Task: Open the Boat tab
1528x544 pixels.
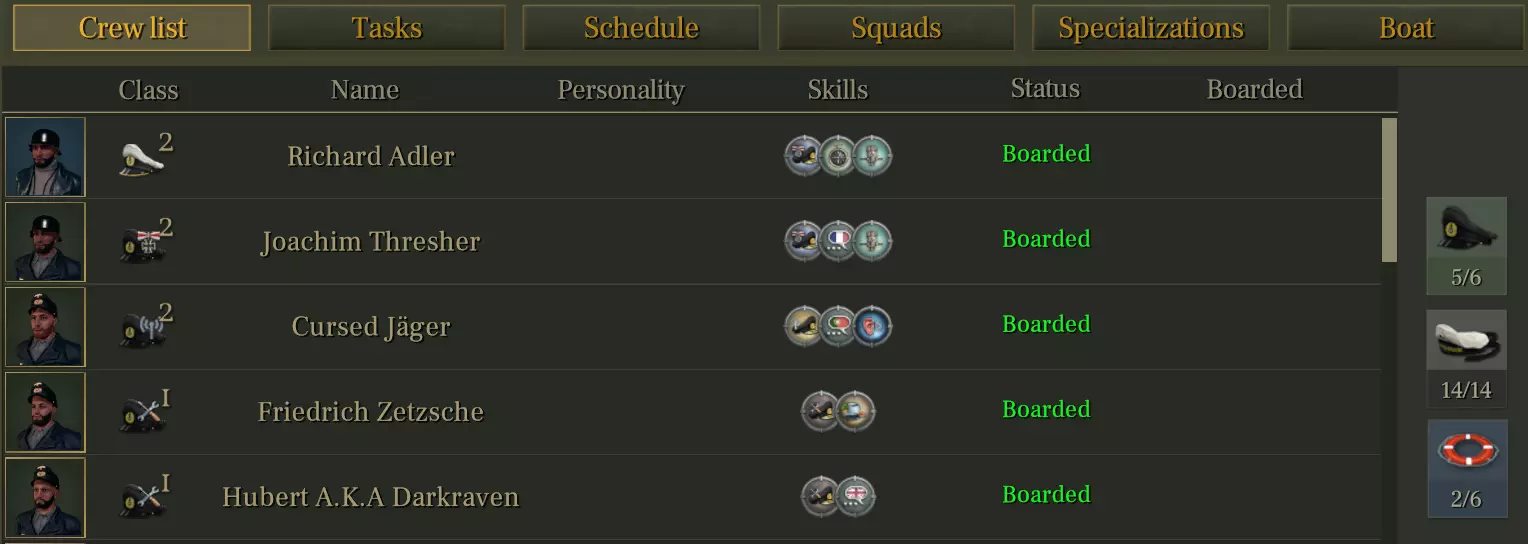Action: pyautogui.click(x=1406, y=28)
